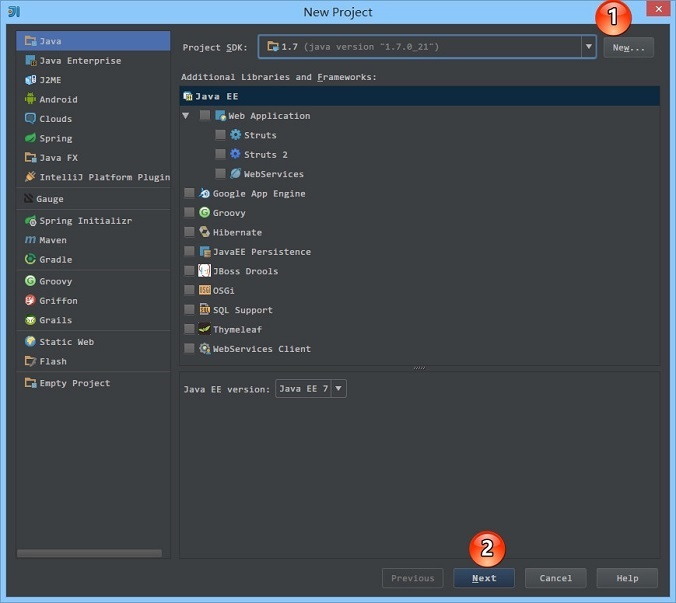Select the IntelliJ Platform Plugin icon
The image size is (676, 603).
(x=30, y=177)
